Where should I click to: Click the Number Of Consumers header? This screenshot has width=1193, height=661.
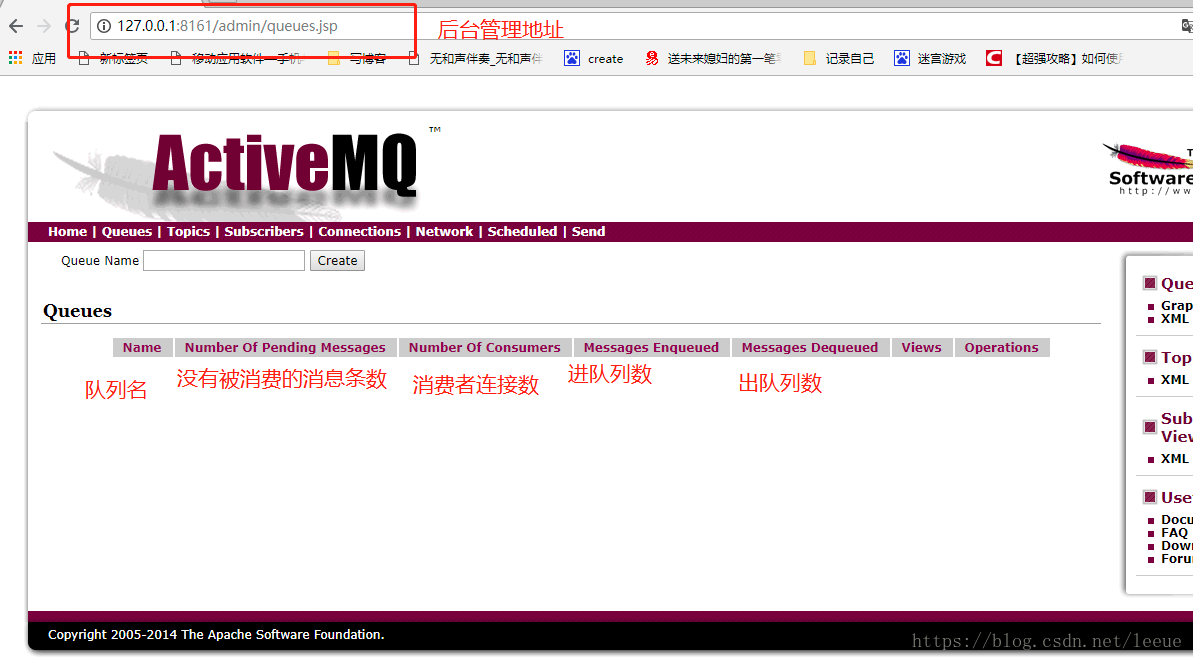[x=485, y=348]
